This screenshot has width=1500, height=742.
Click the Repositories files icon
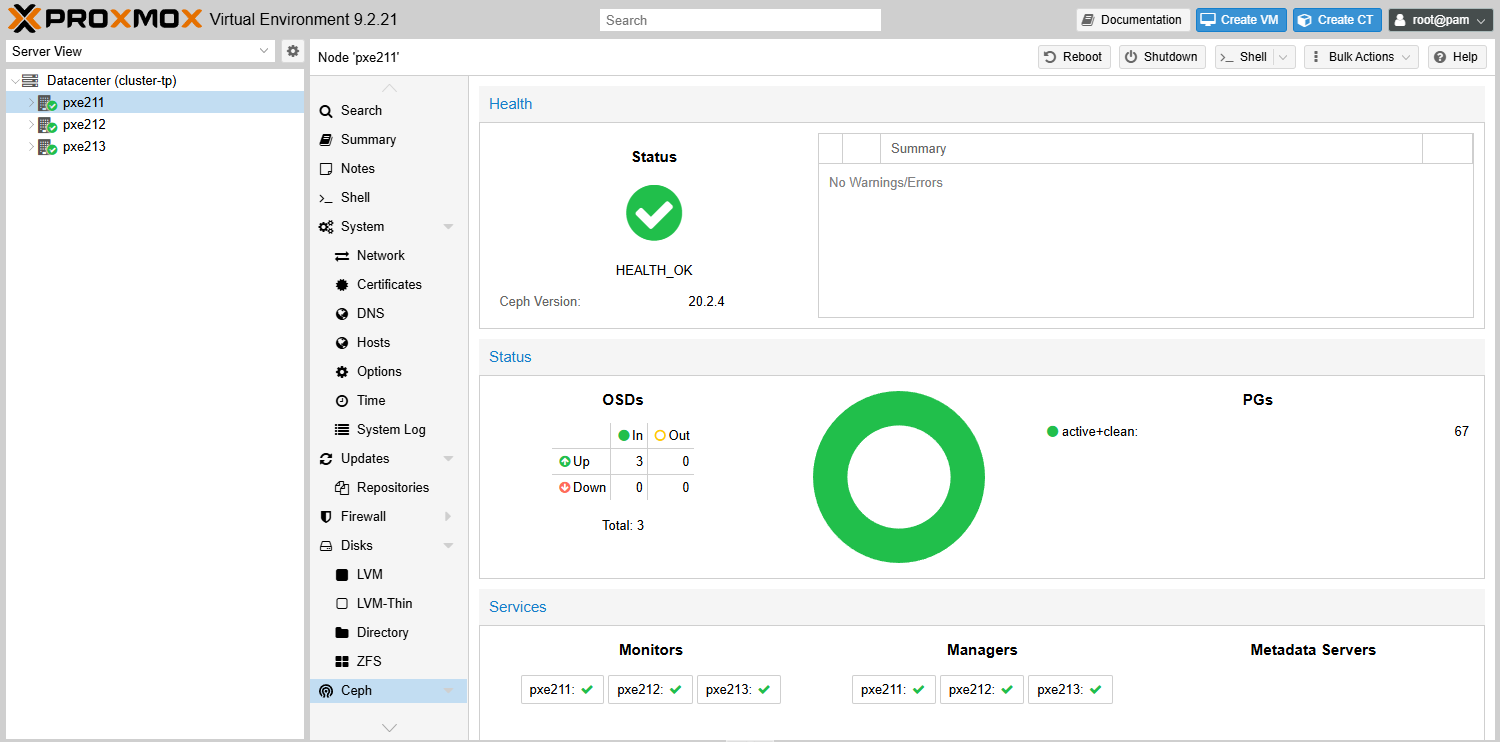click(342, 488)
